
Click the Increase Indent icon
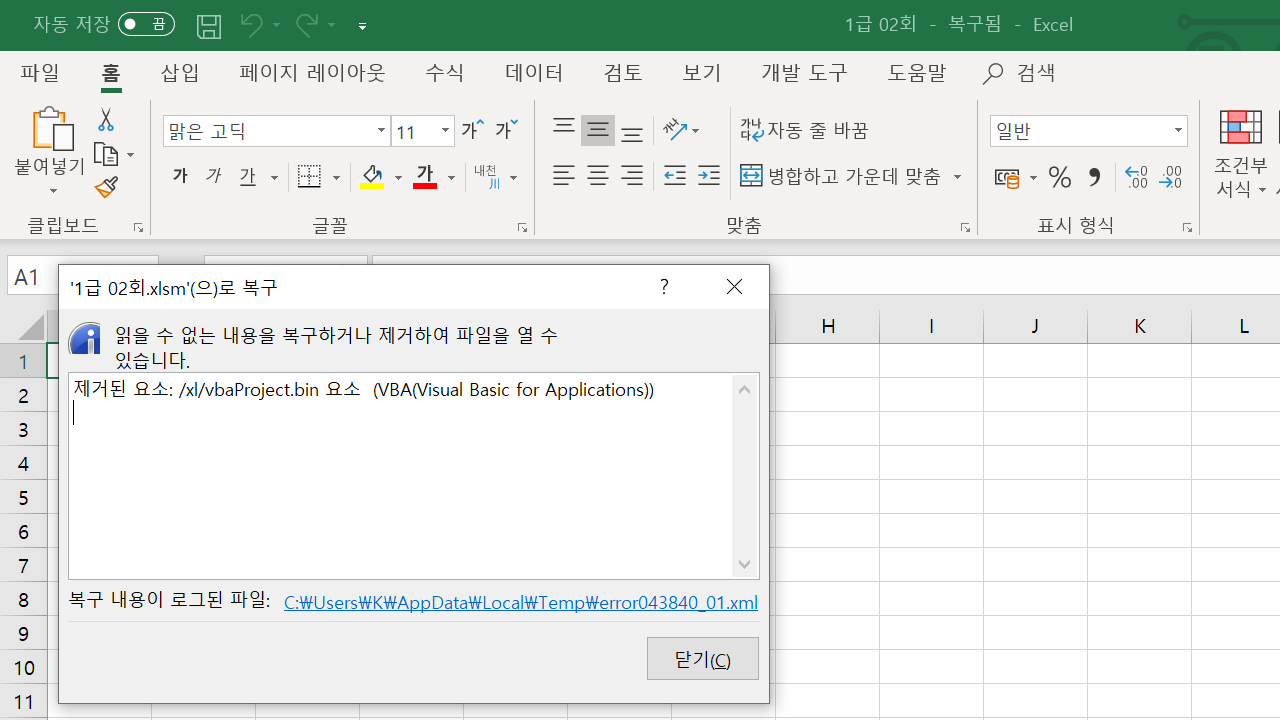[x=709, y=177]
